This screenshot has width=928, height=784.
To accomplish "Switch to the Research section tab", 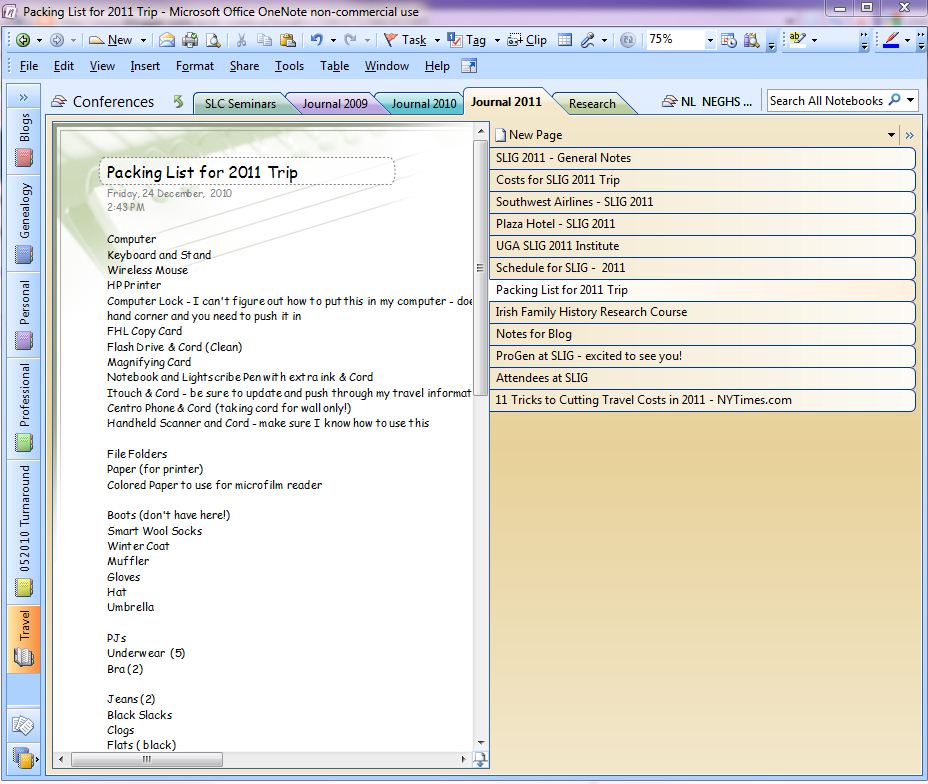I will click(593, 104).
